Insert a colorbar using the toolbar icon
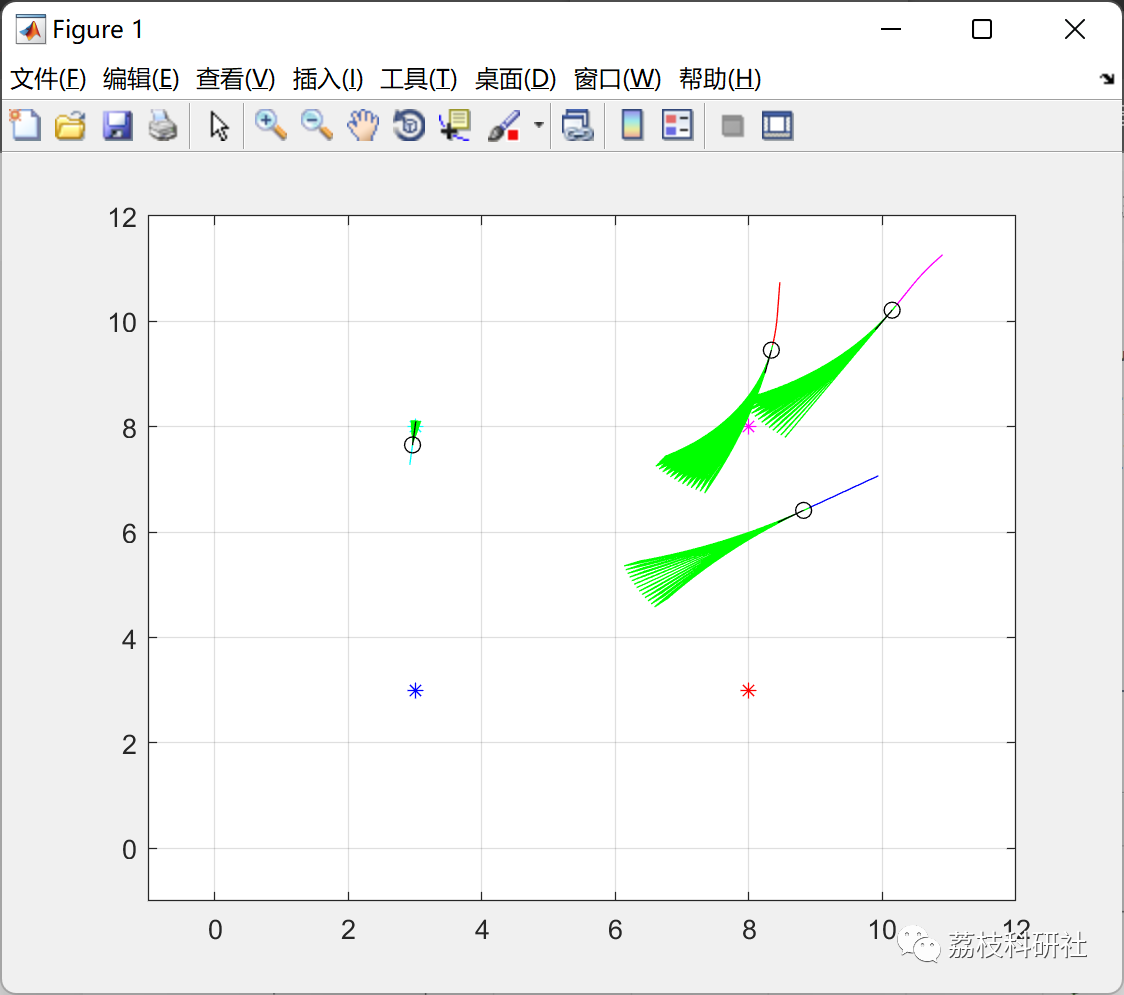This screenshot has width=1124, height=995. [632, 125]
